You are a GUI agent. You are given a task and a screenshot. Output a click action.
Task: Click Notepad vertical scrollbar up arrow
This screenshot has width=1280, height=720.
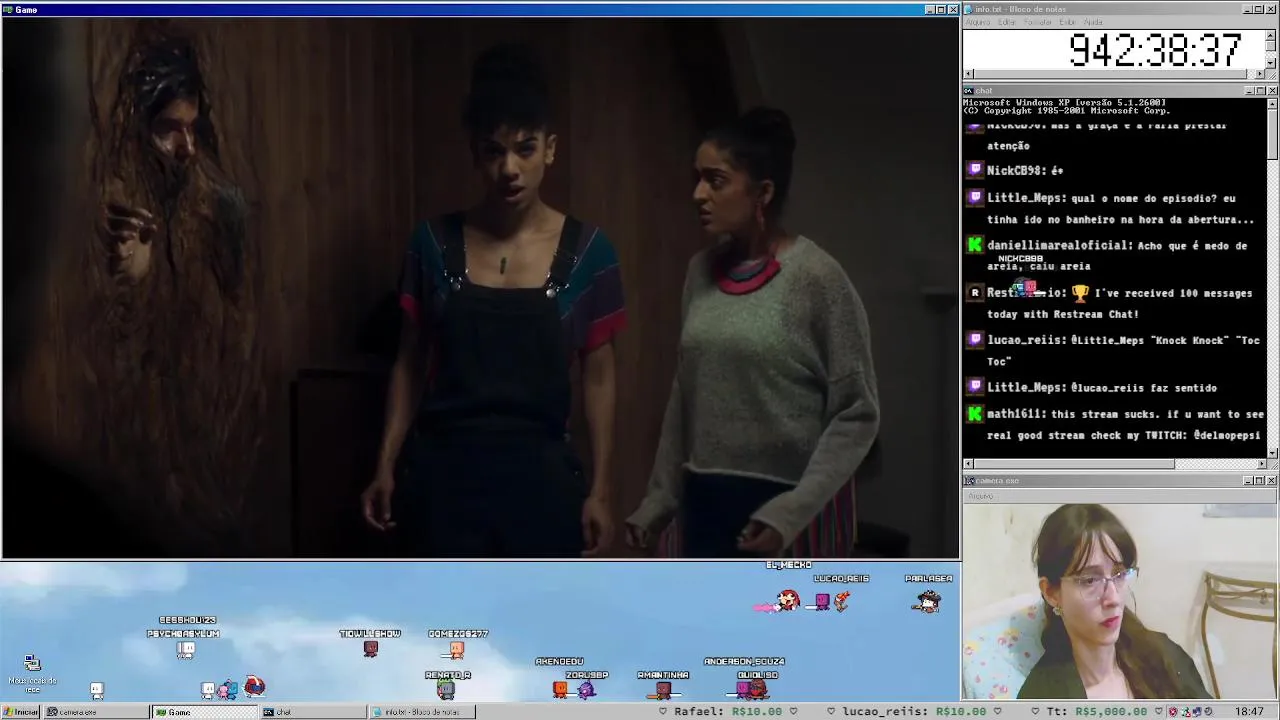(1271, 34)
